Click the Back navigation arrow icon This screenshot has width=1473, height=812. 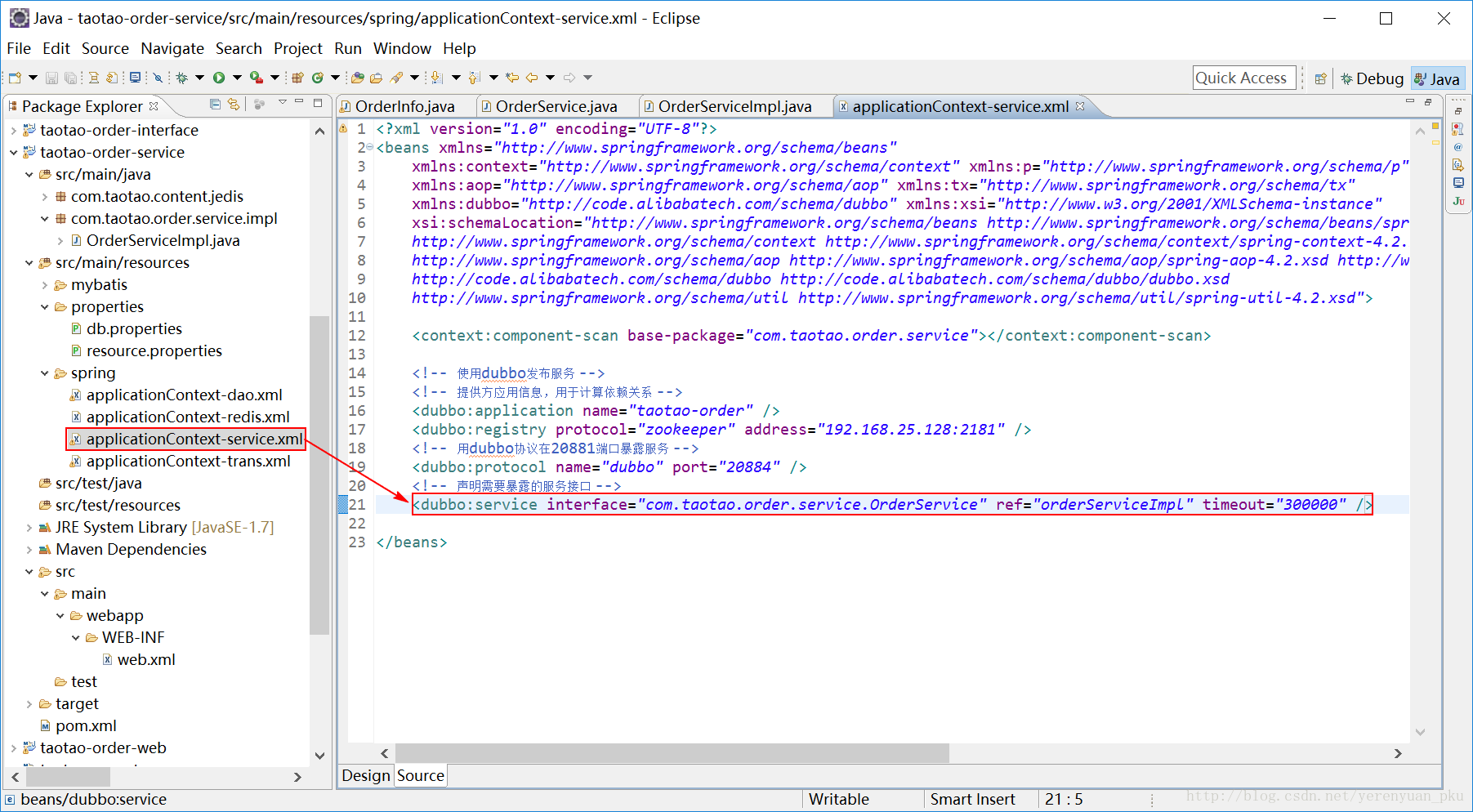point(532,78)
